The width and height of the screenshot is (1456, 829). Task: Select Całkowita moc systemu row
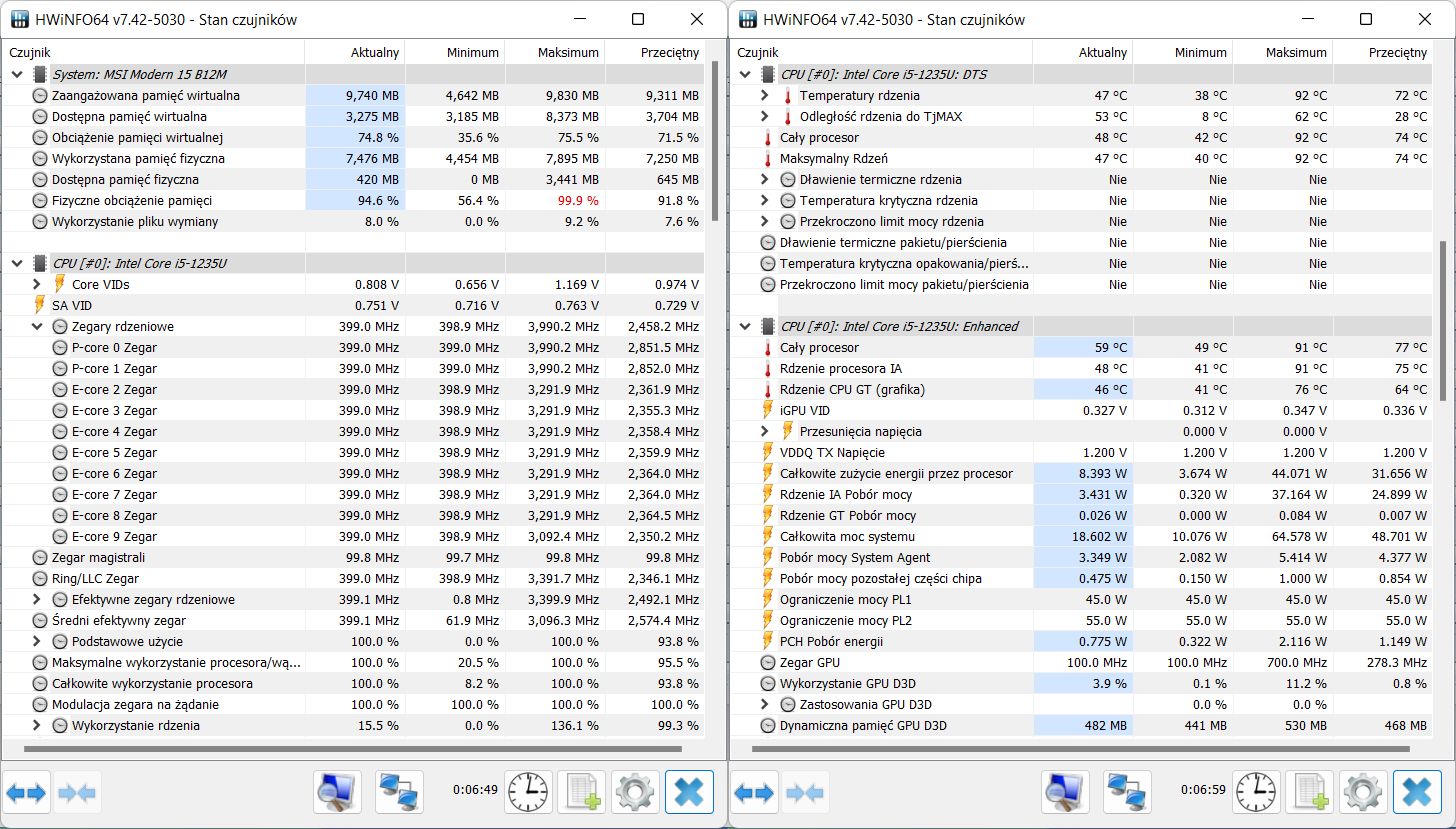click(1082, 536)
